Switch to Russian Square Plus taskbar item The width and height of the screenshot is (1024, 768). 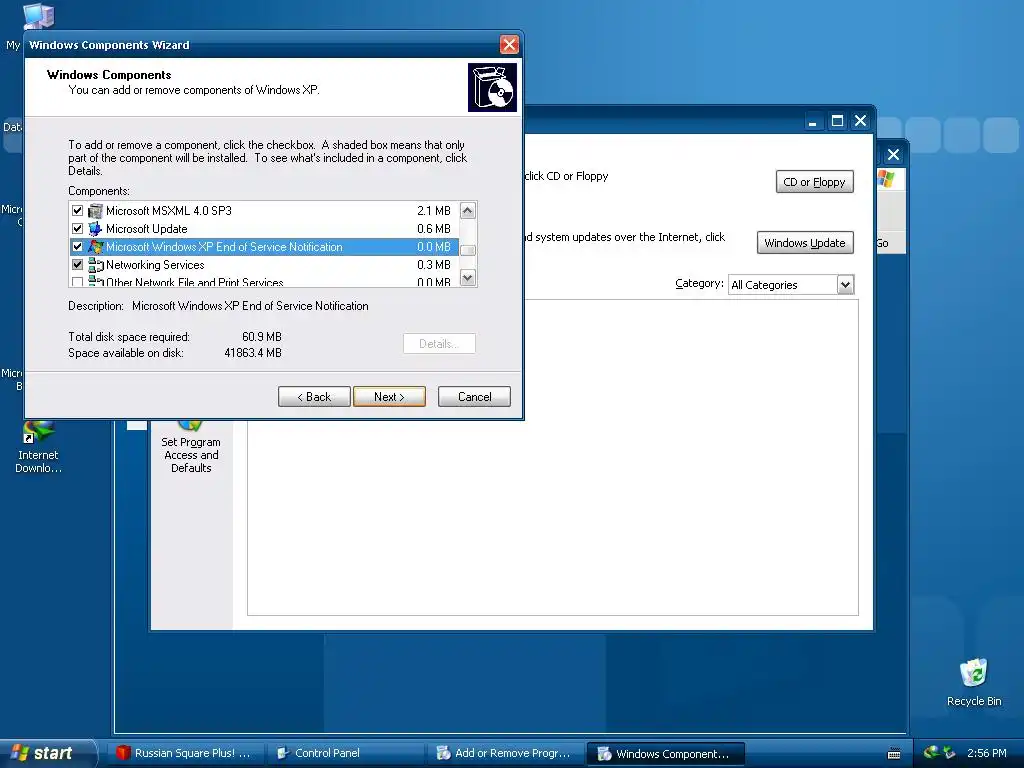[x=184, y=753]
